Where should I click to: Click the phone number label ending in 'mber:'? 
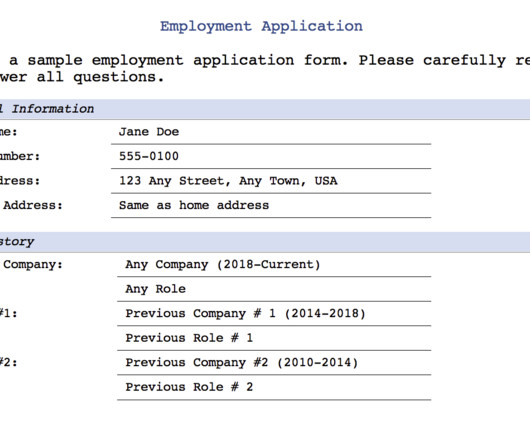click(20, 156)
